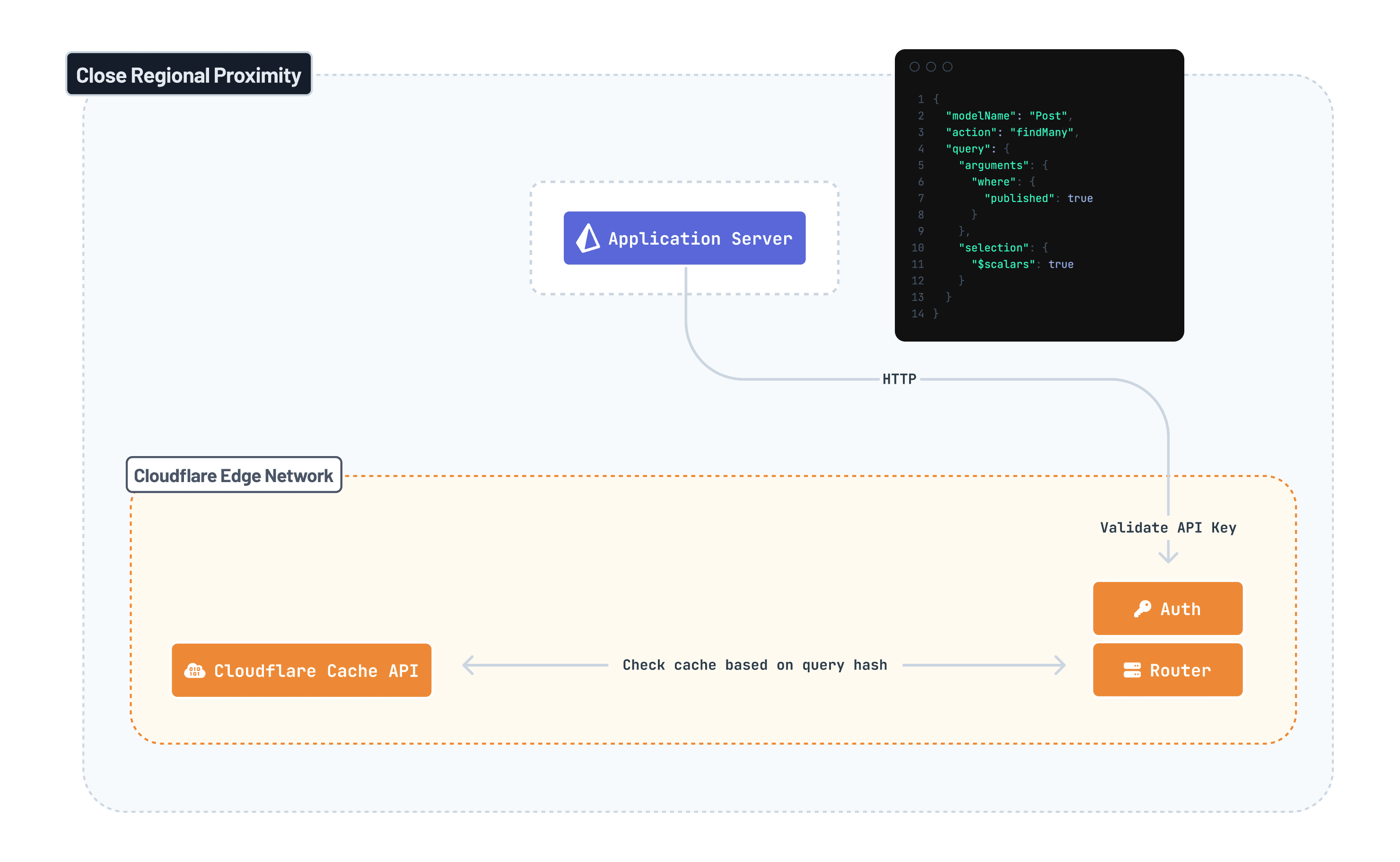Viewport: 1400px width, 862px height.
Task: Click the Cloudflare Edge Network label
Action: click(234, 475)
